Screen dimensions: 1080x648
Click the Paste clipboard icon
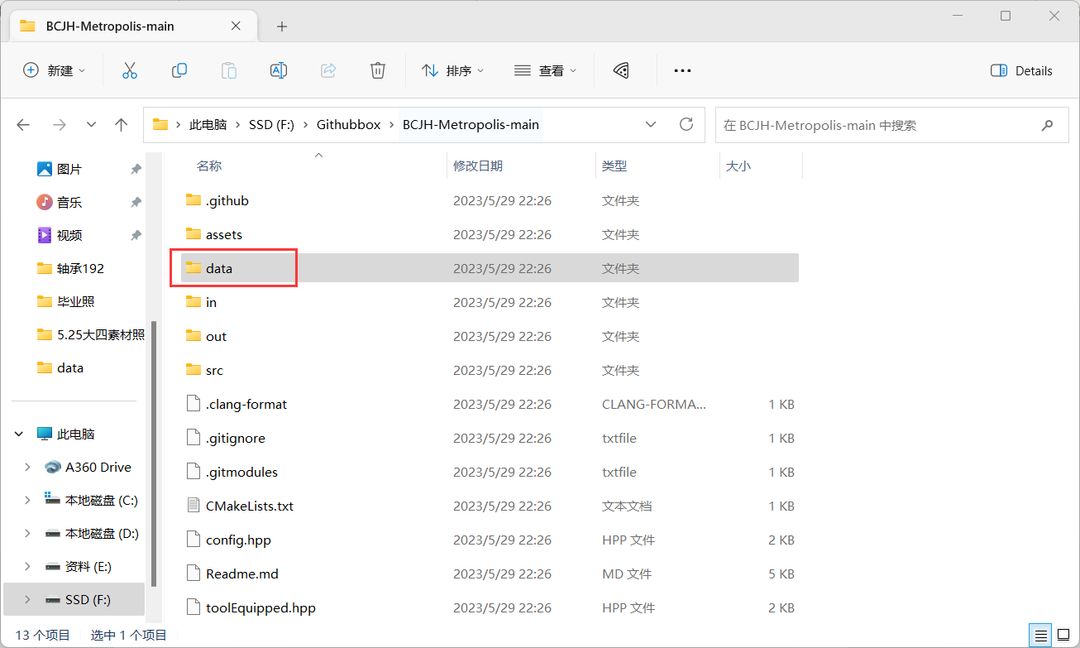click(229, 70)
